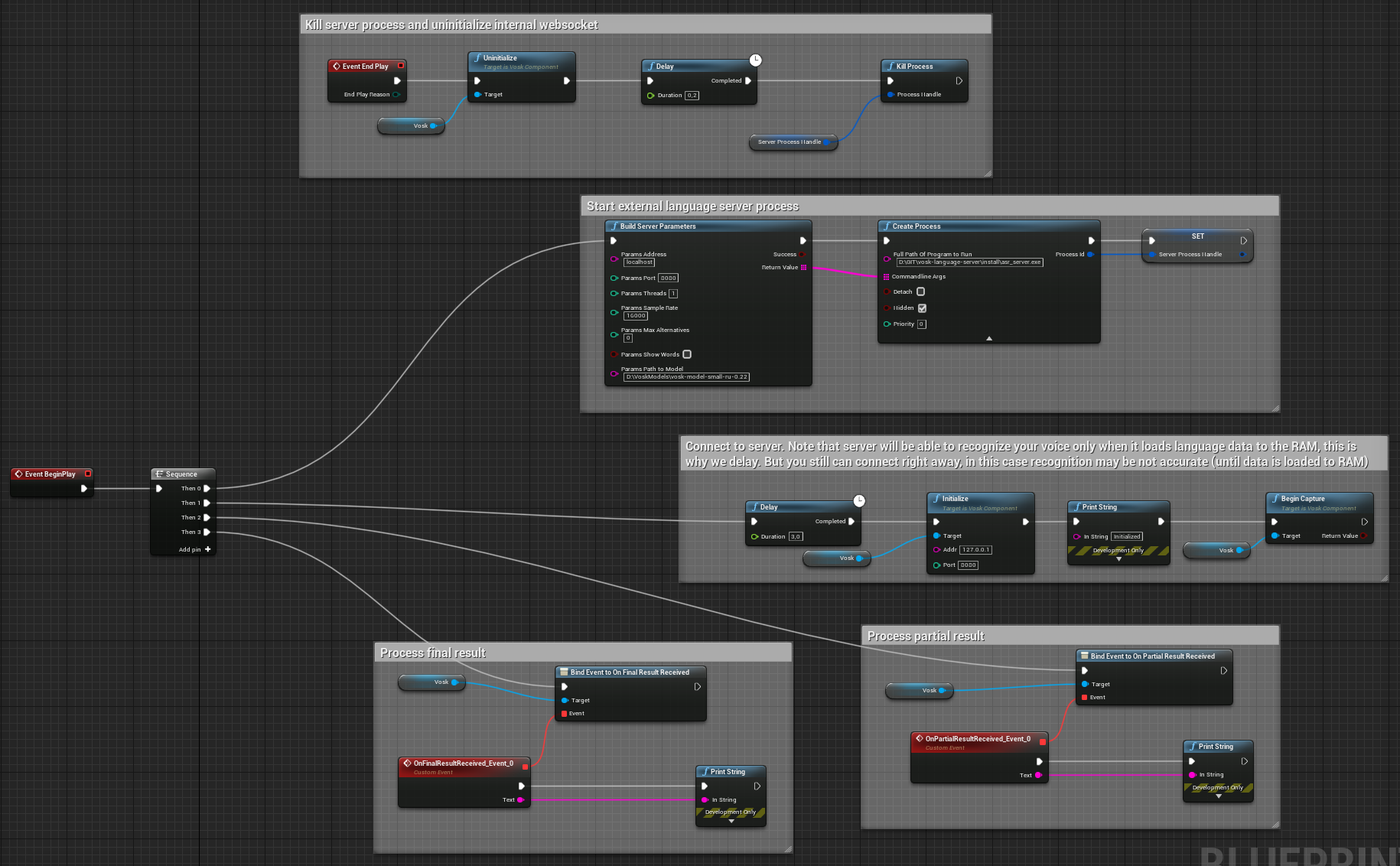Click Port 8080 field on Initialize node
Viewport: 1400px width, 866px height.
tap(968, 565)
